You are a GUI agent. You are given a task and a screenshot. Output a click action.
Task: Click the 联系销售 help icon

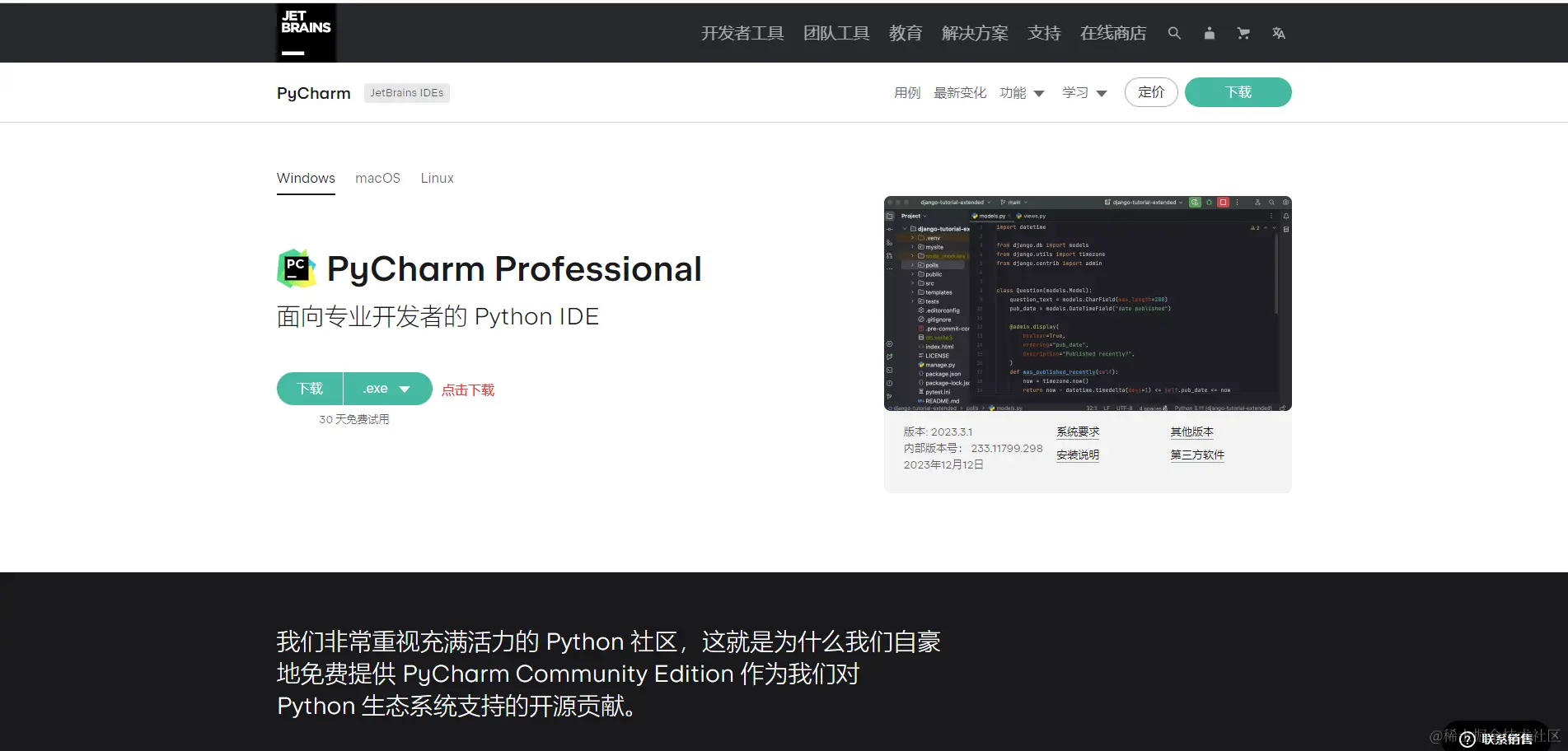coord(1467,739)
